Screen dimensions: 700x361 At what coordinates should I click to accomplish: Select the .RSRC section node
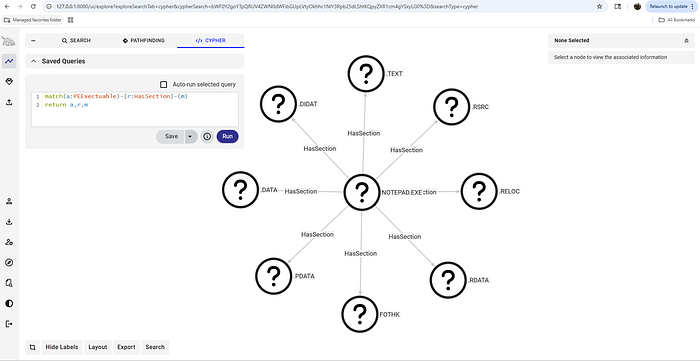[451, 107]
